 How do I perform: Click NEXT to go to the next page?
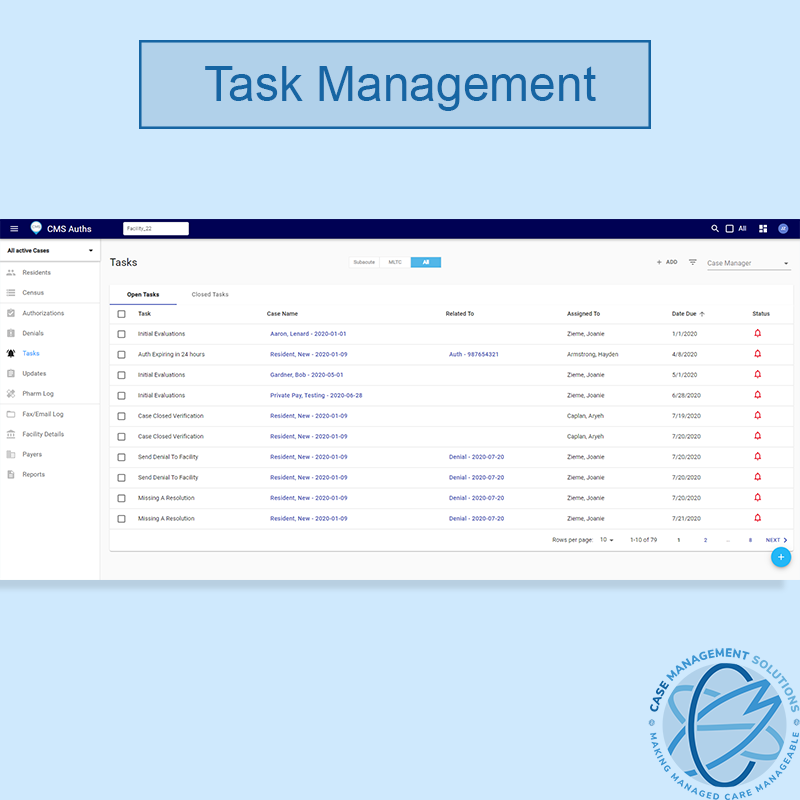click(773, 538)
